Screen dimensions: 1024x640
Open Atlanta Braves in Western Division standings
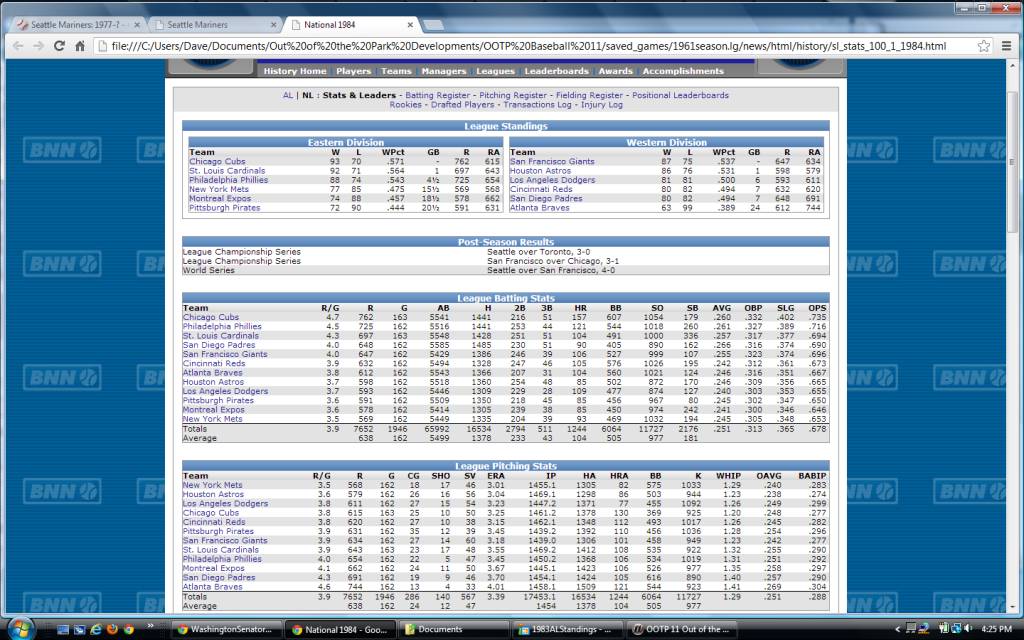[539, 208]
